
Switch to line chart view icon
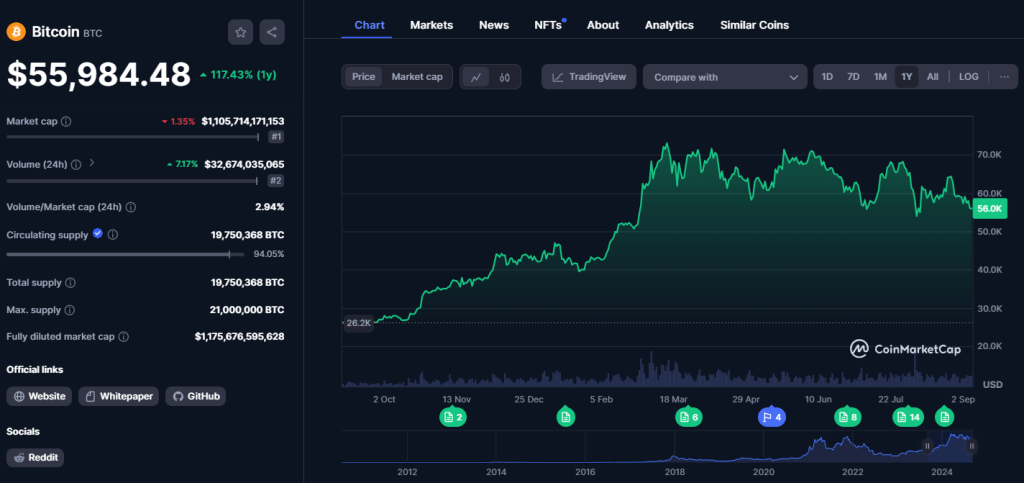(476, 77)
